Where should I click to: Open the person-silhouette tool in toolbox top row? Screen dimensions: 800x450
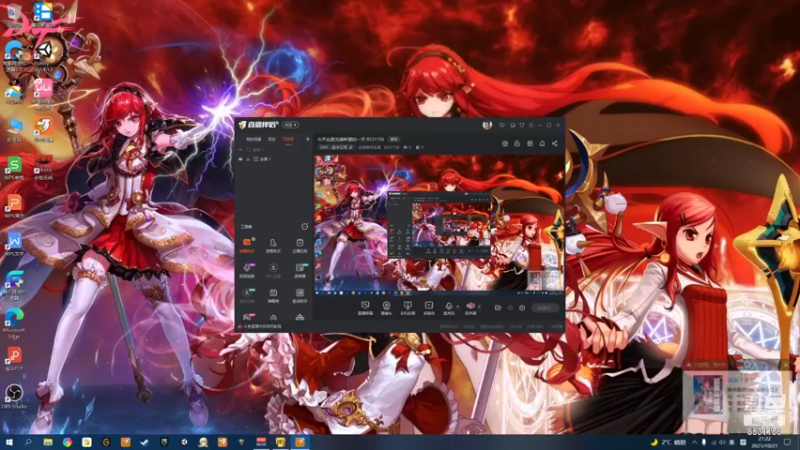pyautogui.click(x=273, y=244)
